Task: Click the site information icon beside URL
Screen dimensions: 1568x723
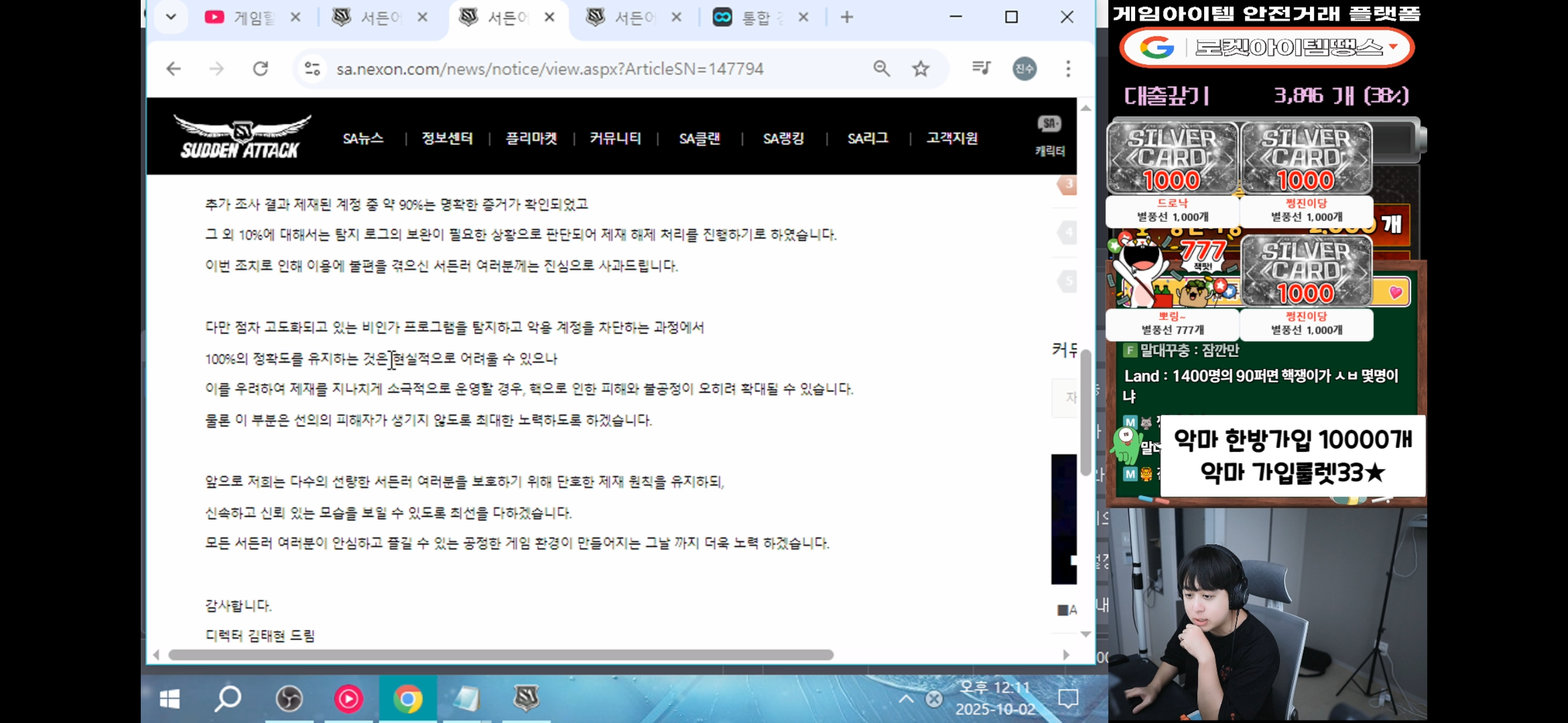Action: pyautogui.click(x=312, y=69)
